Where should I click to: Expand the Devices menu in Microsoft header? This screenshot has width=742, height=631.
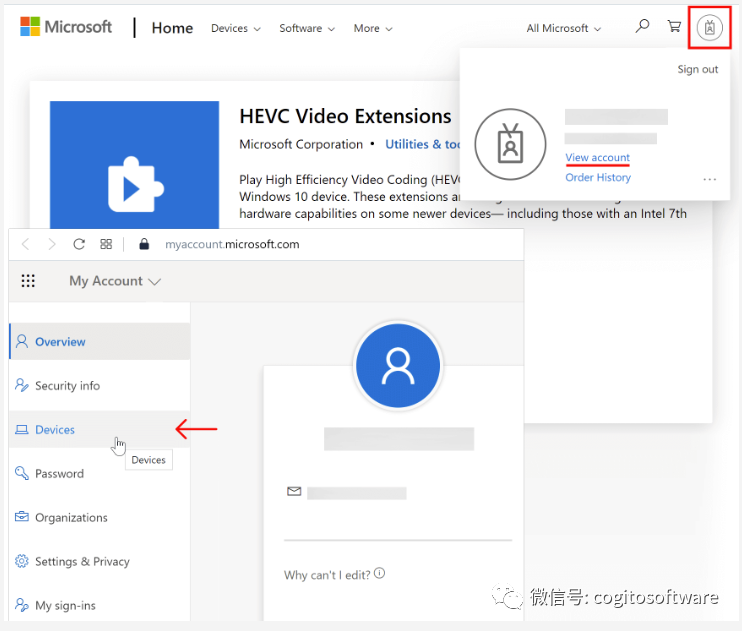236,28
